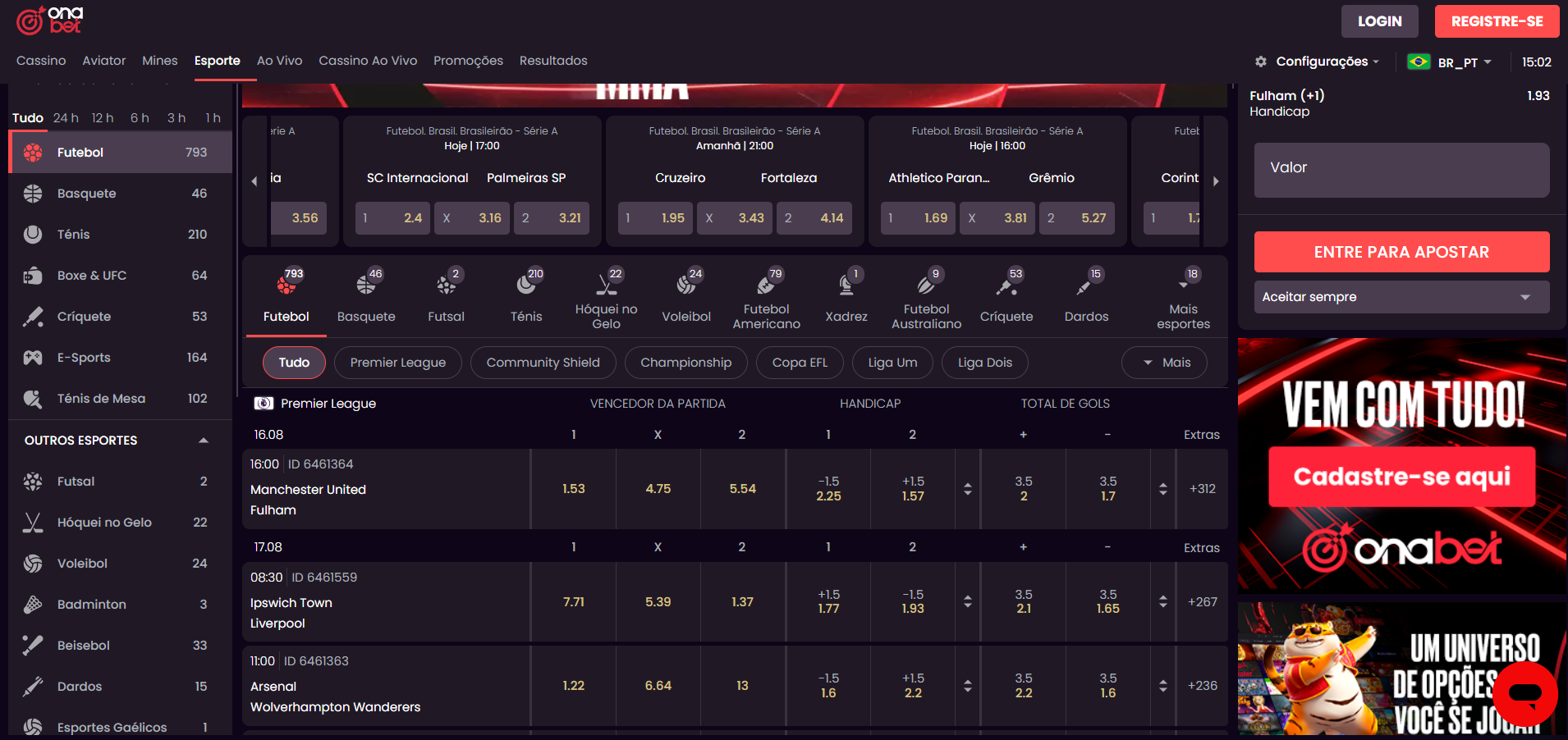Viewport: 1568px width, 740px height.
Task: Open Futebol icon in the left sidebar
Action: tap(33, 153)
